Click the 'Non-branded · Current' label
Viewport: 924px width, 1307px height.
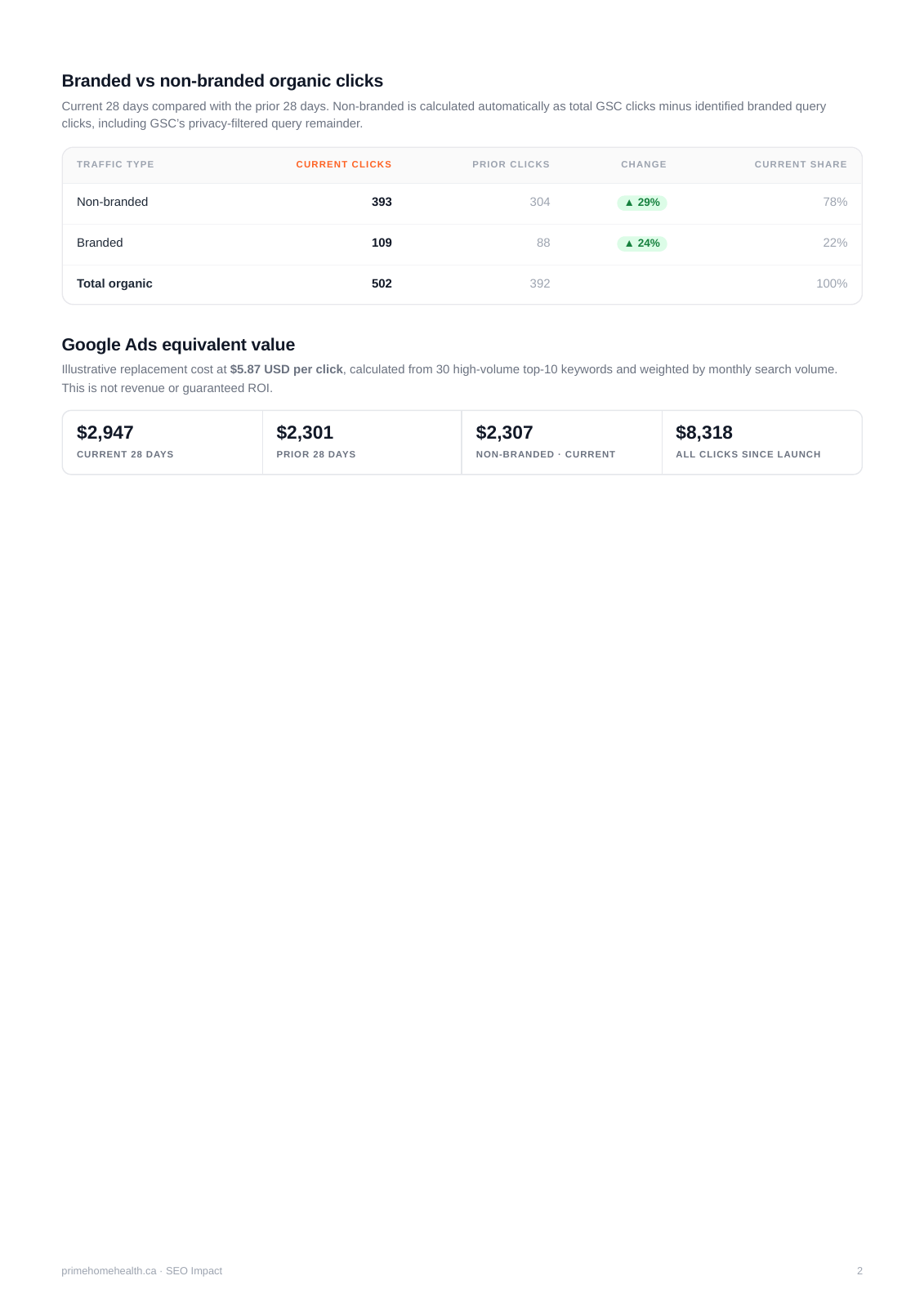pyautogui.click(x=546, y=454)
